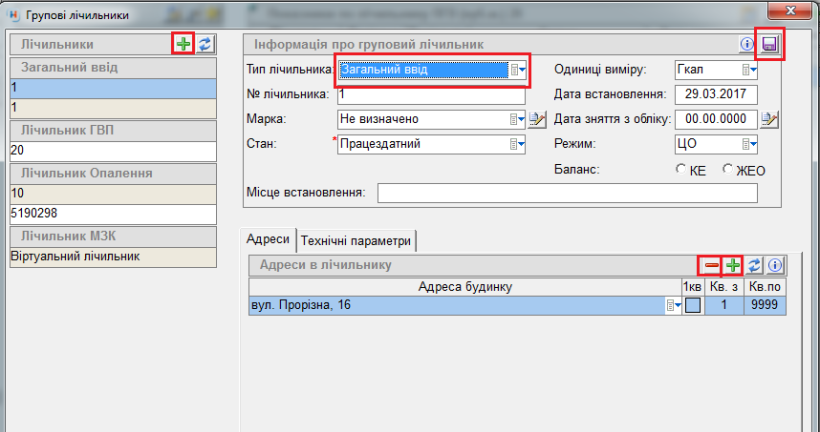The image size is (820, 432).
Task: Remove address with red minus icon
Action: 710,266
